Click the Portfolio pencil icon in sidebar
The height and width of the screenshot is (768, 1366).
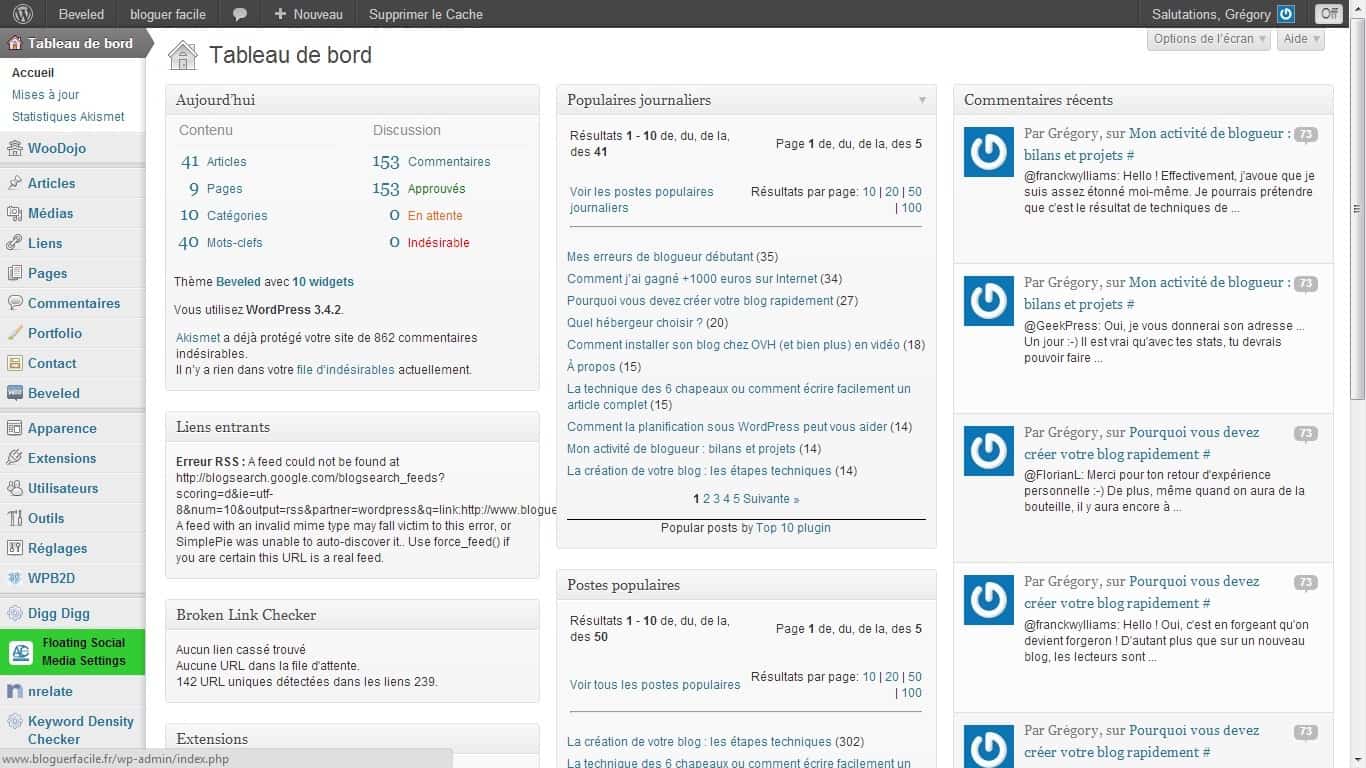pyautogui.click(x=15, y=333)
